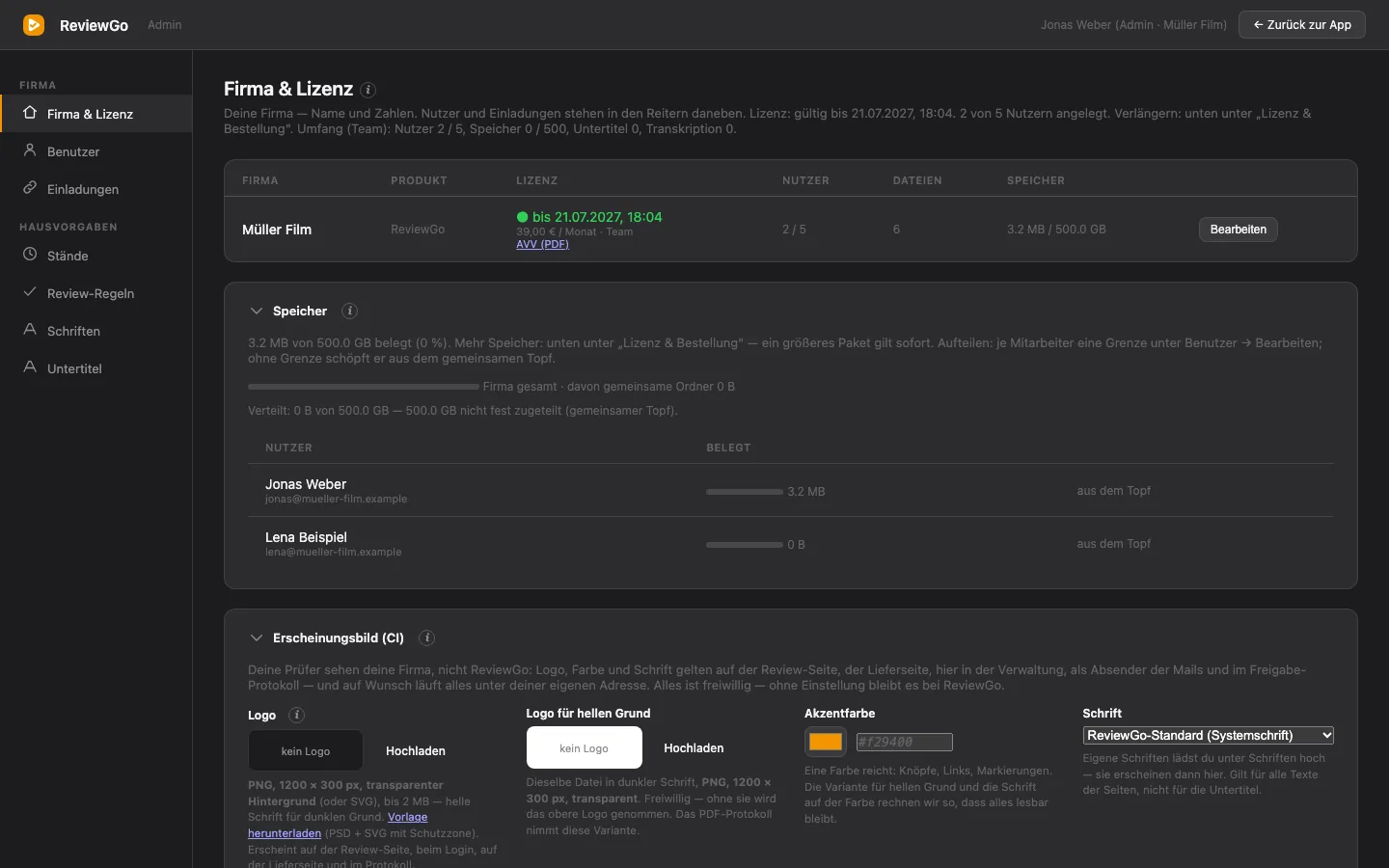The height and width of the screenshot is (868, 1389).
Task: Open Benutzer via its person icon
Action: coord(30,150)
